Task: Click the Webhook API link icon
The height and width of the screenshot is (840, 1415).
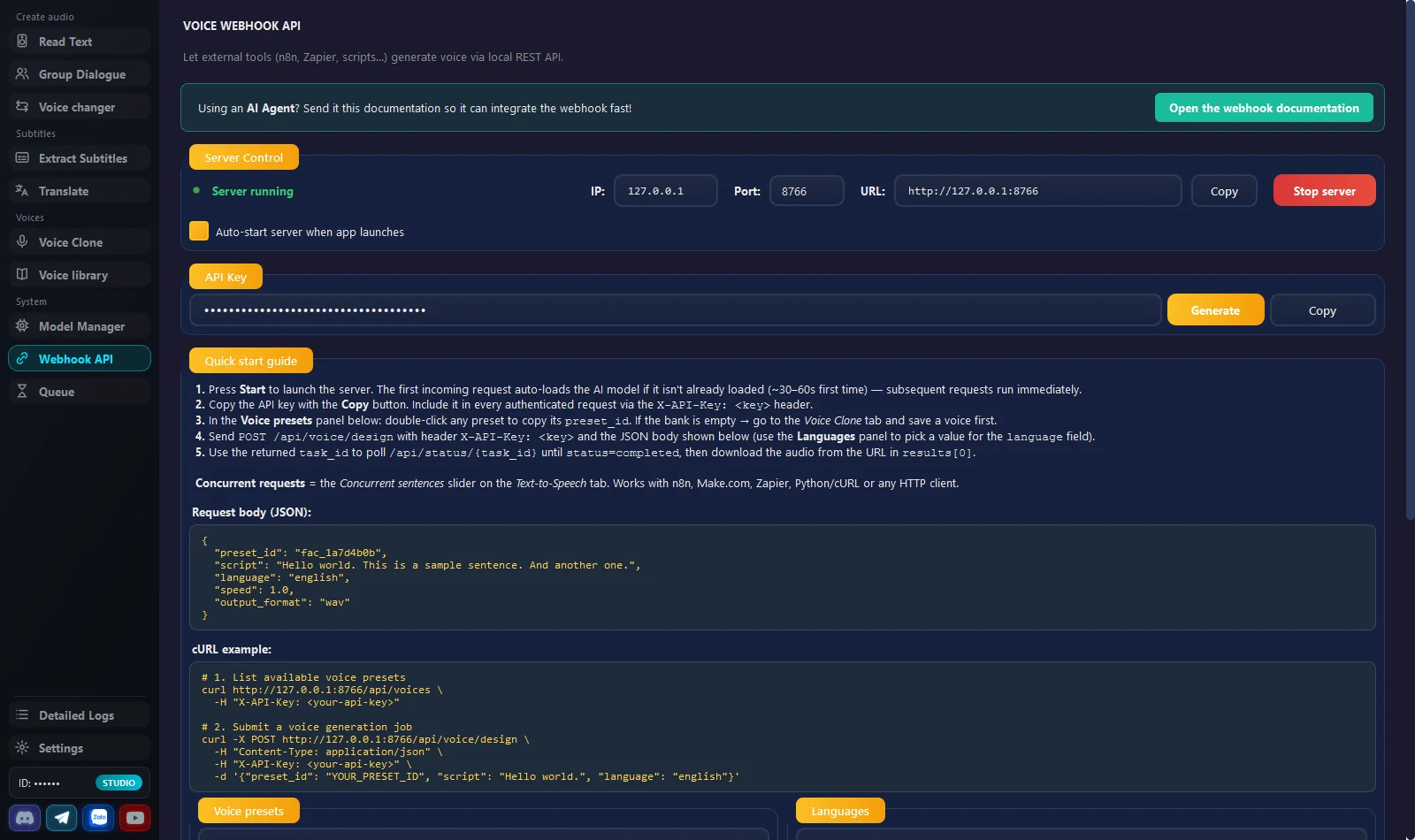Action: click(x=22, y=359)
